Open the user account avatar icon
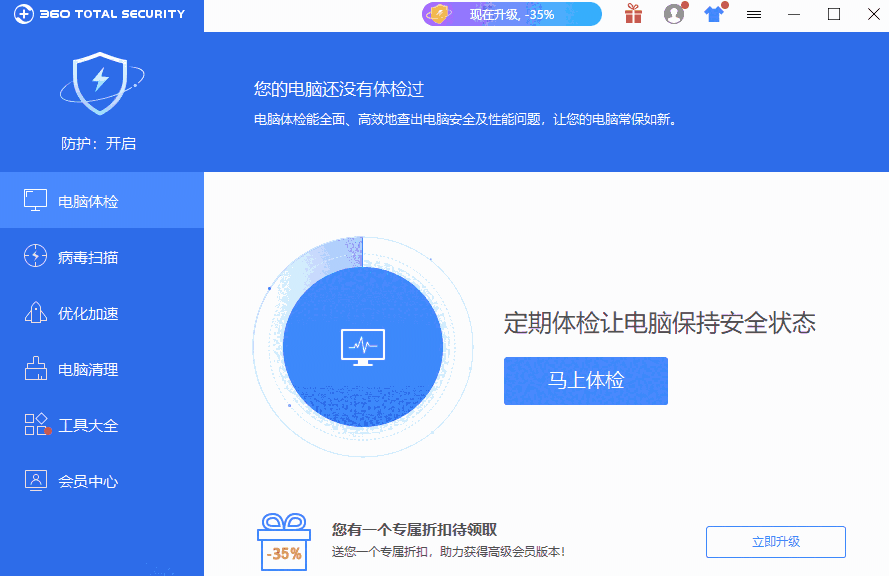889x576 pixels. (673, 14)
